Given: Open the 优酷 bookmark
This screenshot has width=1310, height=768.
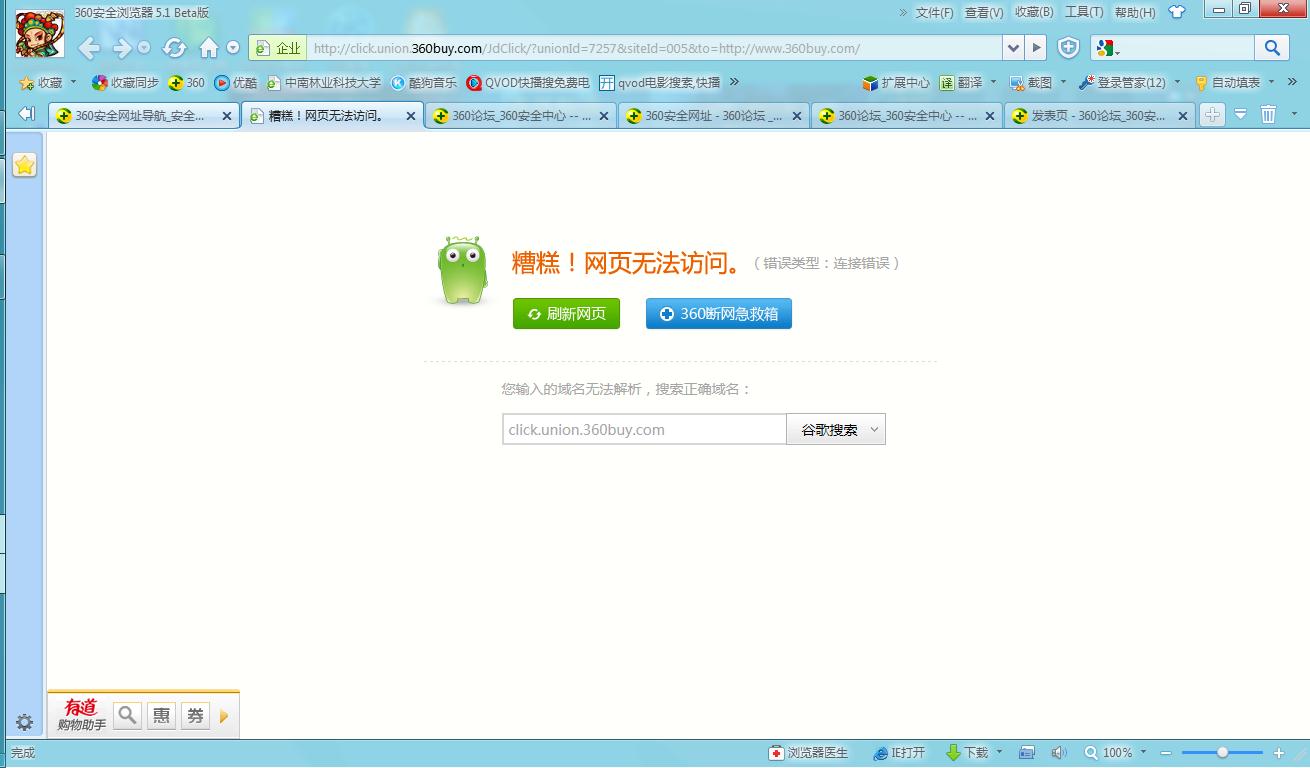Looking at the screenshot, I should click(236, 83).
